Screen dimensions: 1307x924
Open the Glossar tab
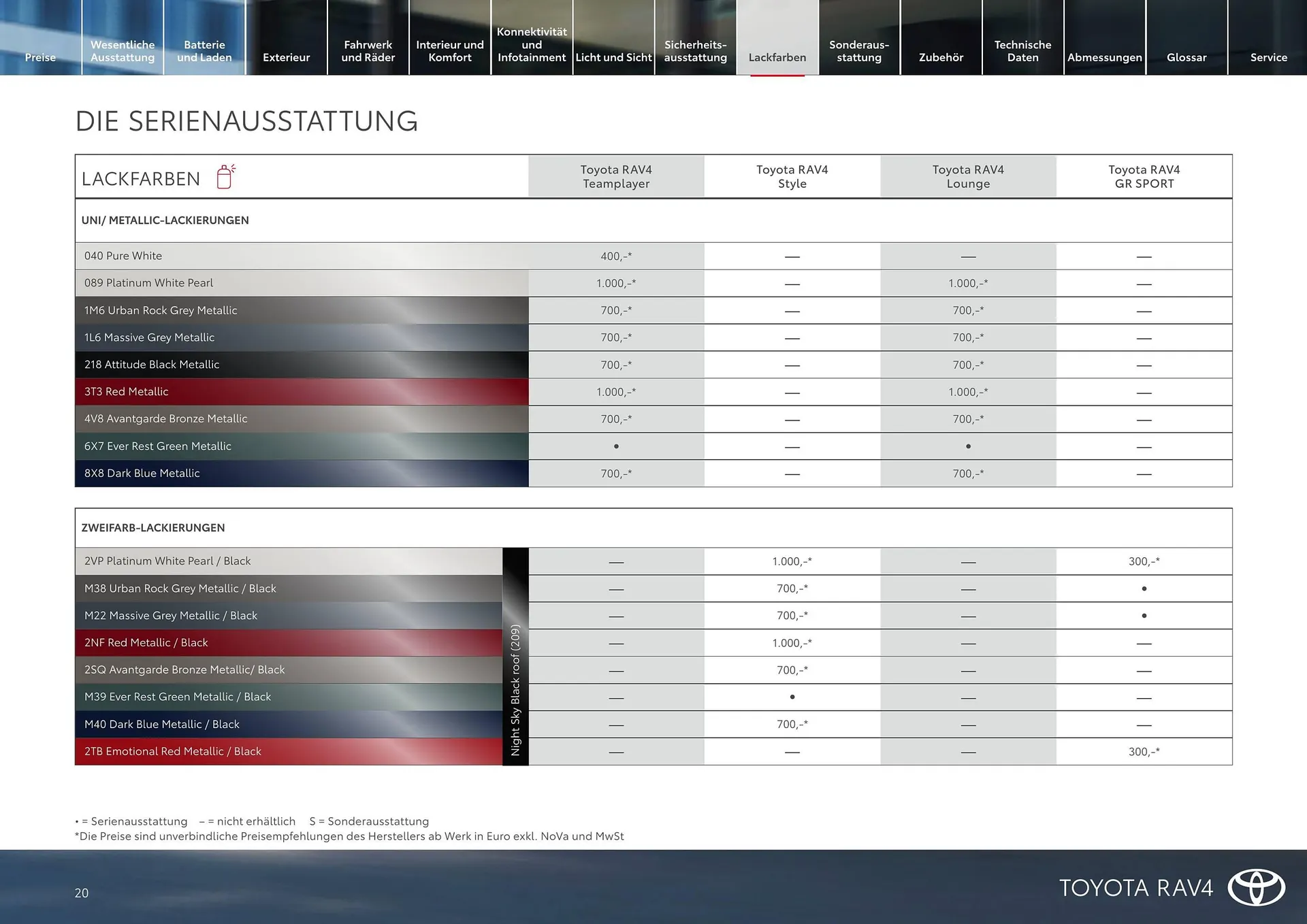[1186, 57]
